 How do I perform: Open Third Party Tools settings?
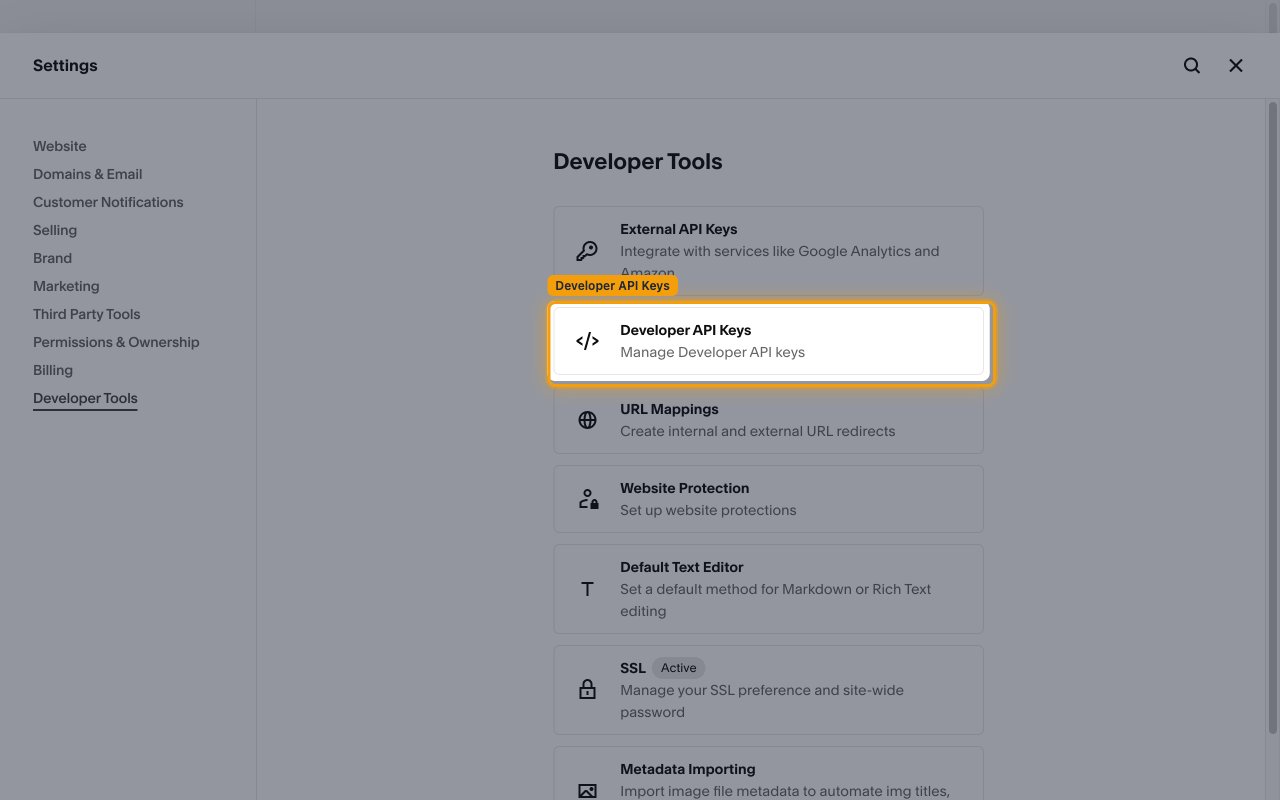click(x=87, y=314)
